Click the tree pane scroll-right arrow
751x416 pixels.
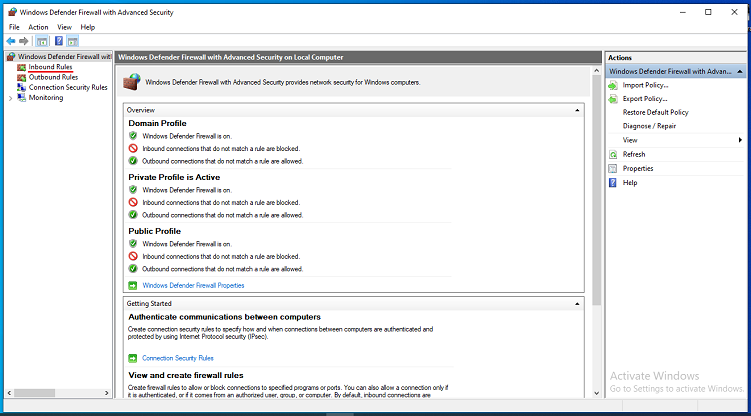click(106, 393)
